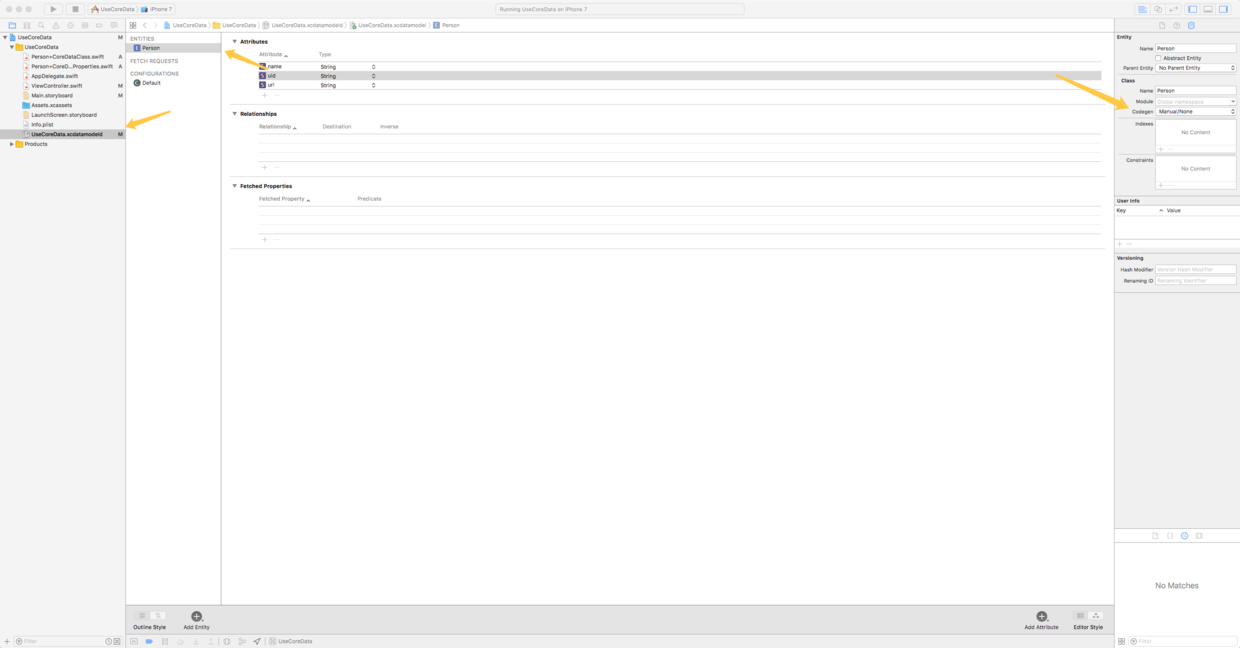Open Type dropdown for name attribute

pos(348,66)
